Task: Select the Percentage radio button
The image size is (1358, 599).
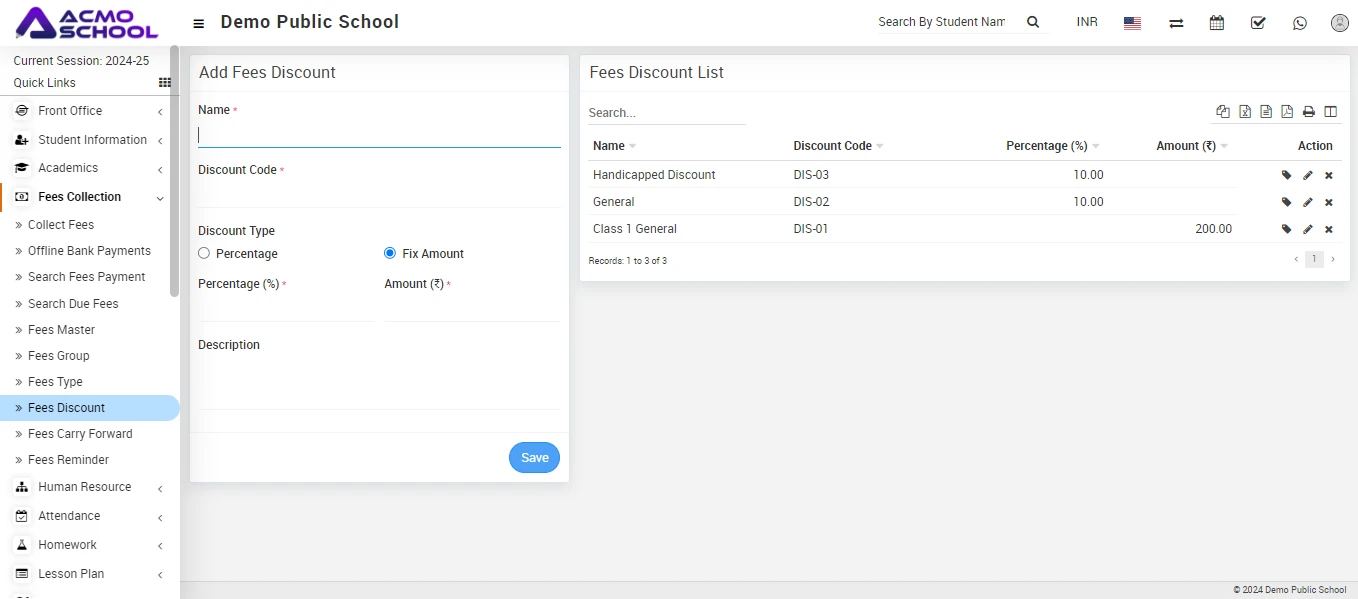Action: coord(204,254)
